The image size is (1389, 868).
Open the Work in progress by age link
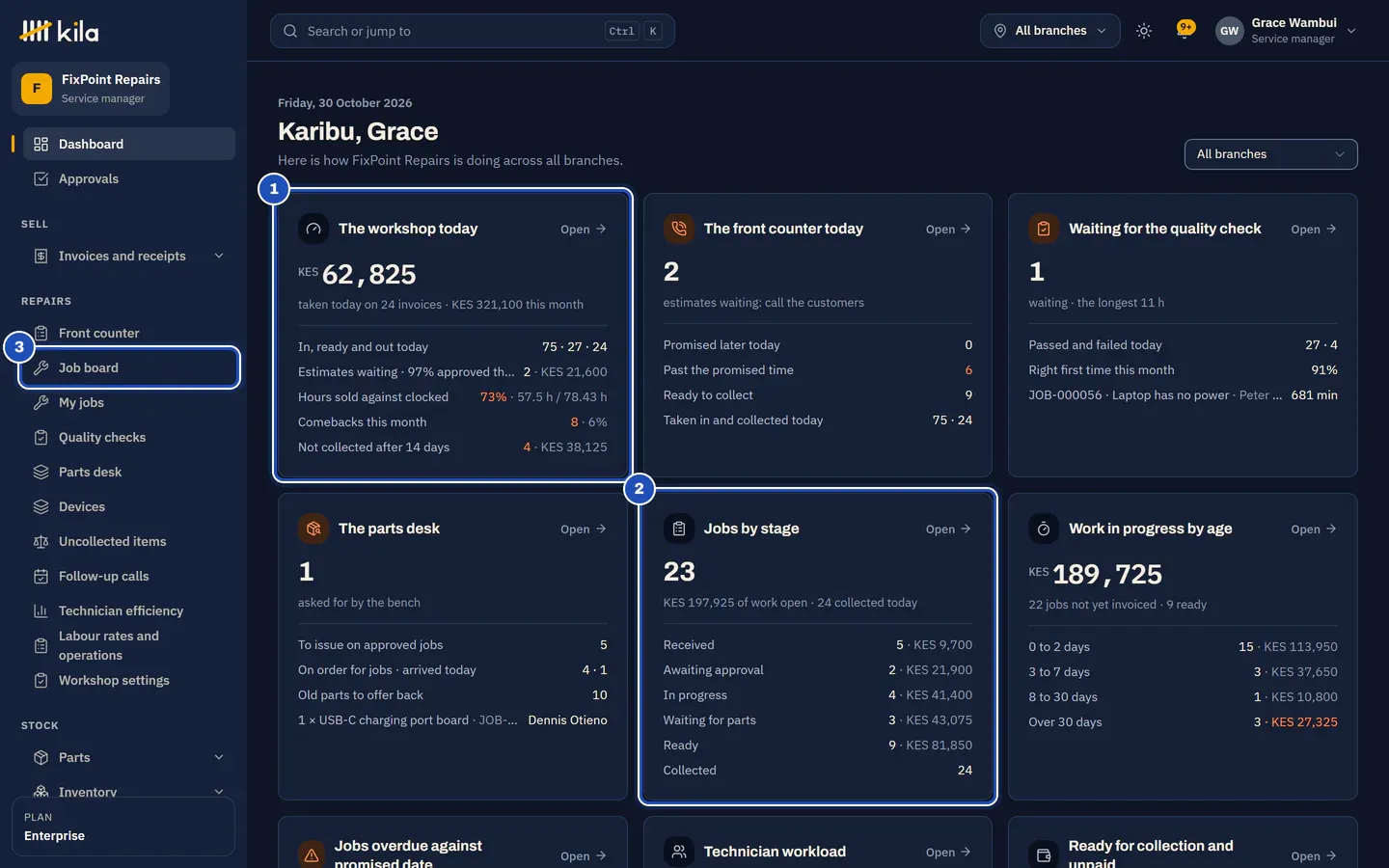coord(1314,529)
